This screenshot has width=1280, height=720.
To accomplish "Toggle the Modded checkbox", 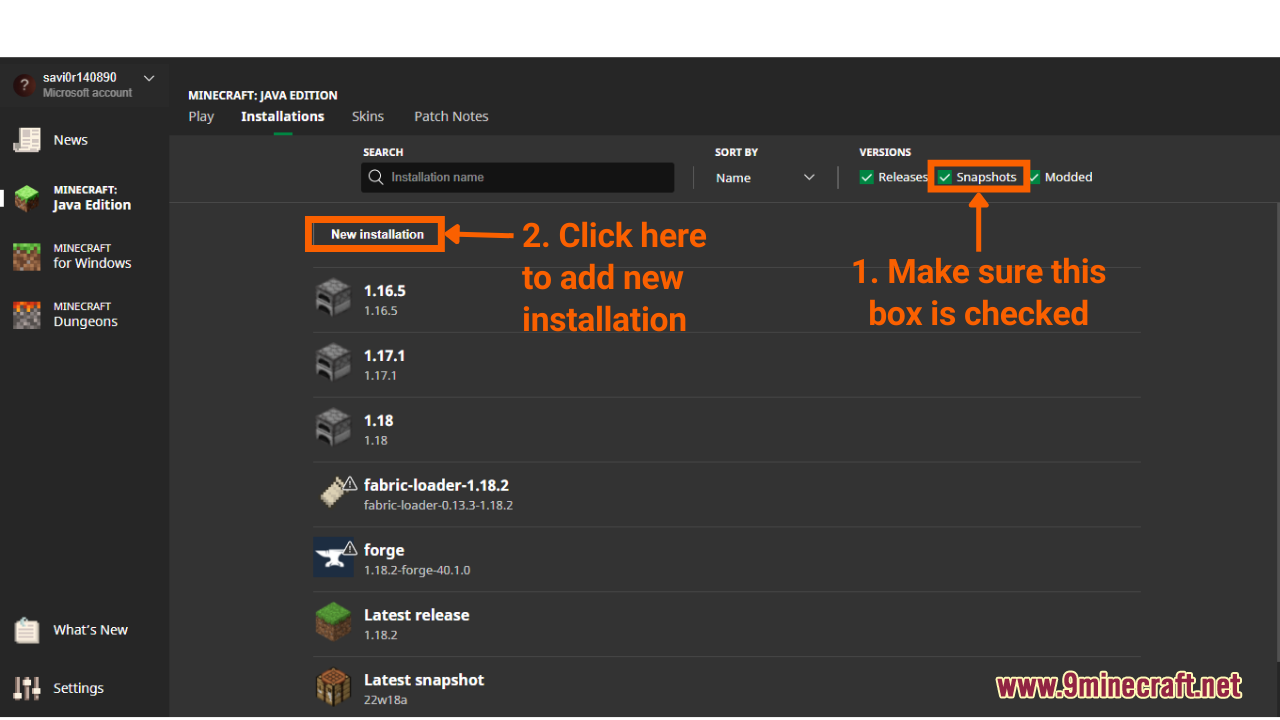I will click(1034, 177).
